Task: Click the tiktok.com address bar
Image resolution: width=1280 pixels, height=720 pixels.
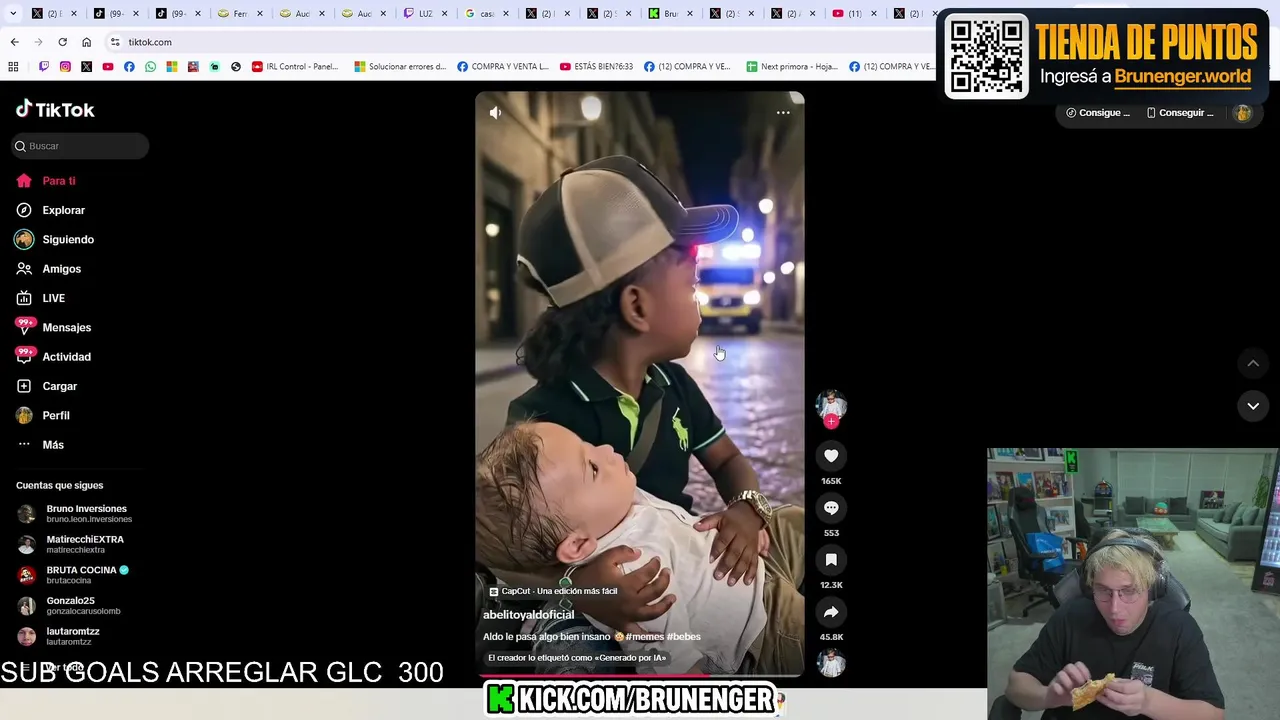Action: [520, 42]
